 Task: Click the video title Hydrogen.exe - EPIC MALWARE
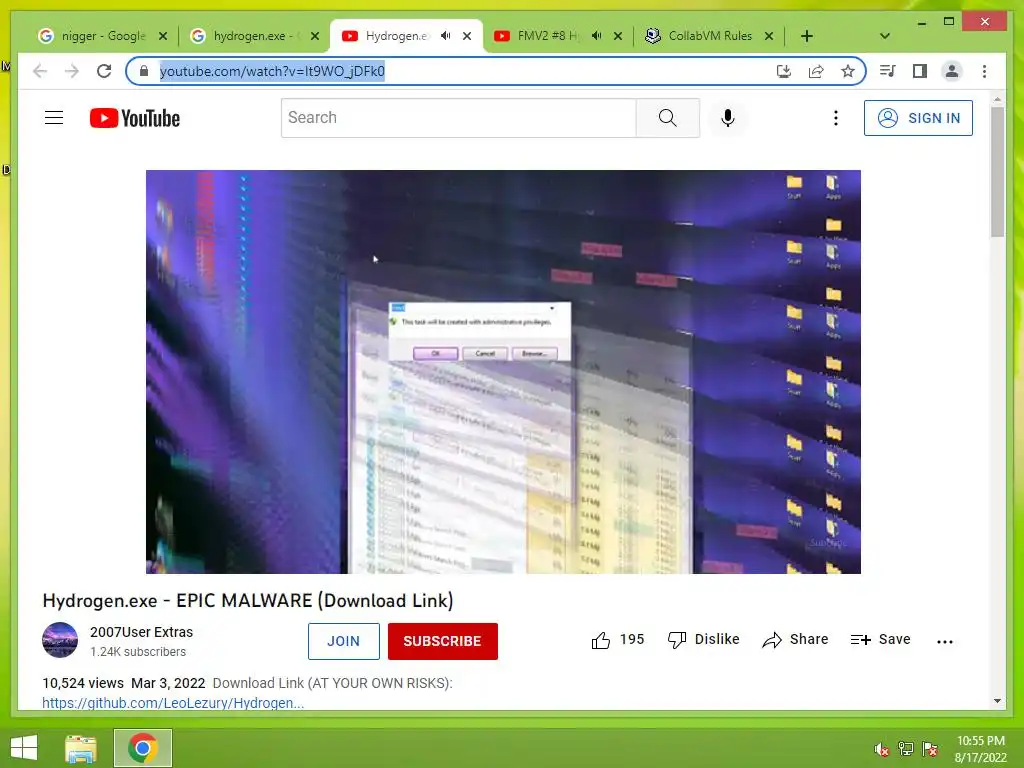[x=248, y=601]
